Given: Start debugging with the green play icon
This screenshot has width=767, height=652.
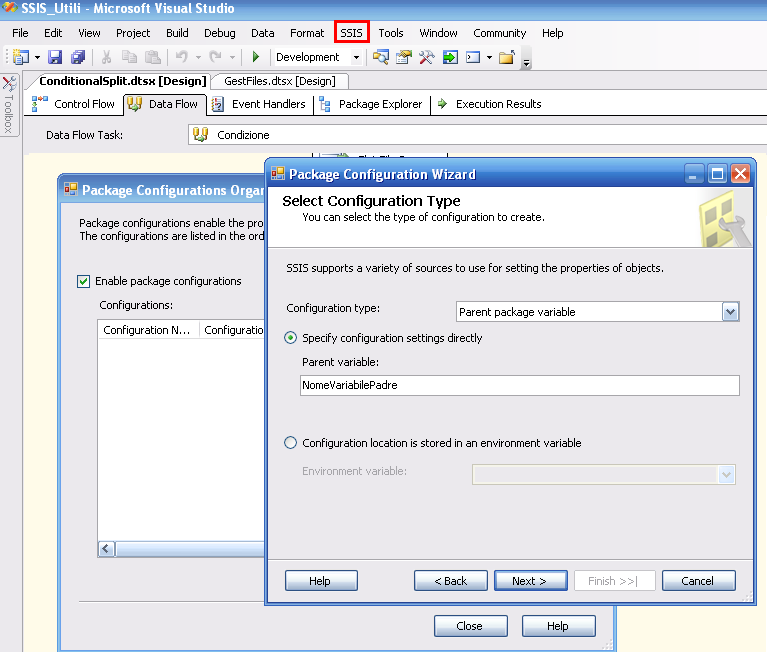Looking at the screenshot, I should pyautogui.click(x=255, y=57).
